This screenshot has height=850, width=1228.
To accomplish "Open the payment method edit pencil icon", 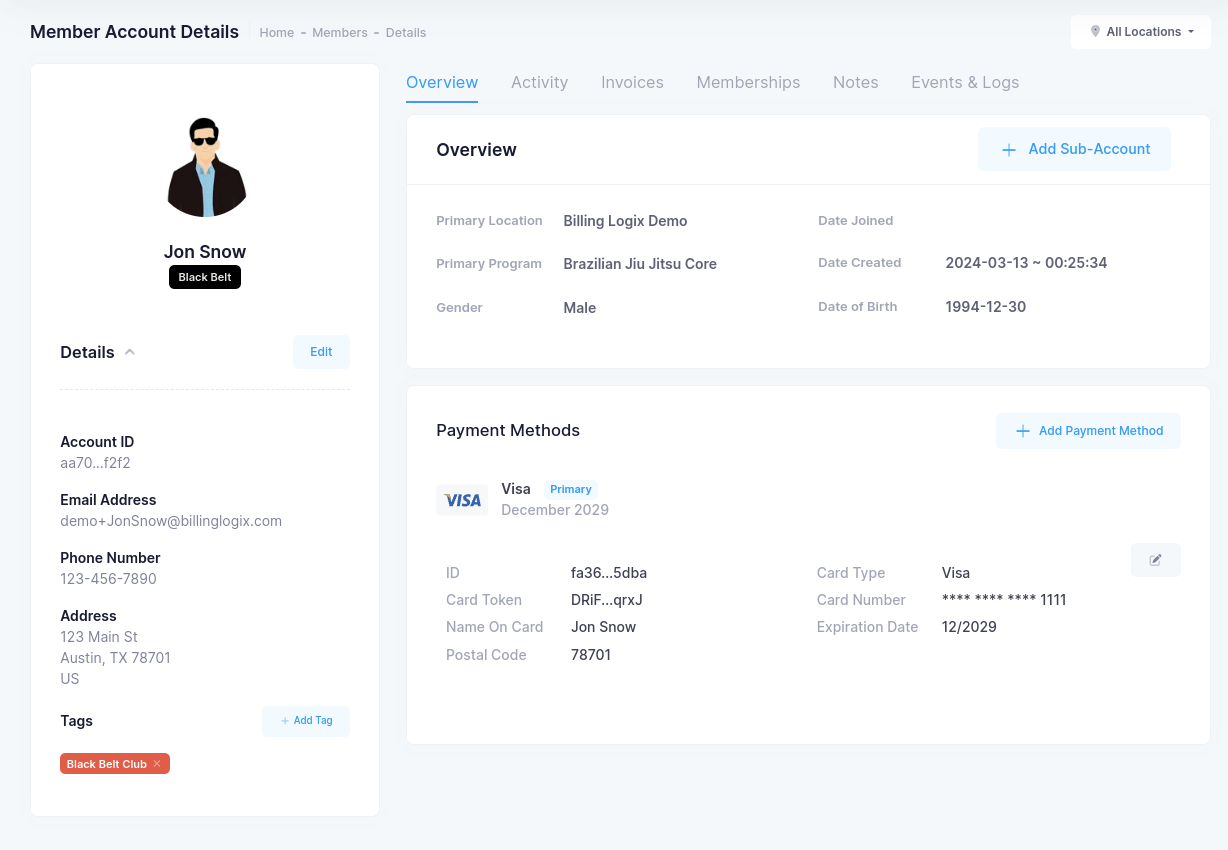I will click(x=1155, y=560).
